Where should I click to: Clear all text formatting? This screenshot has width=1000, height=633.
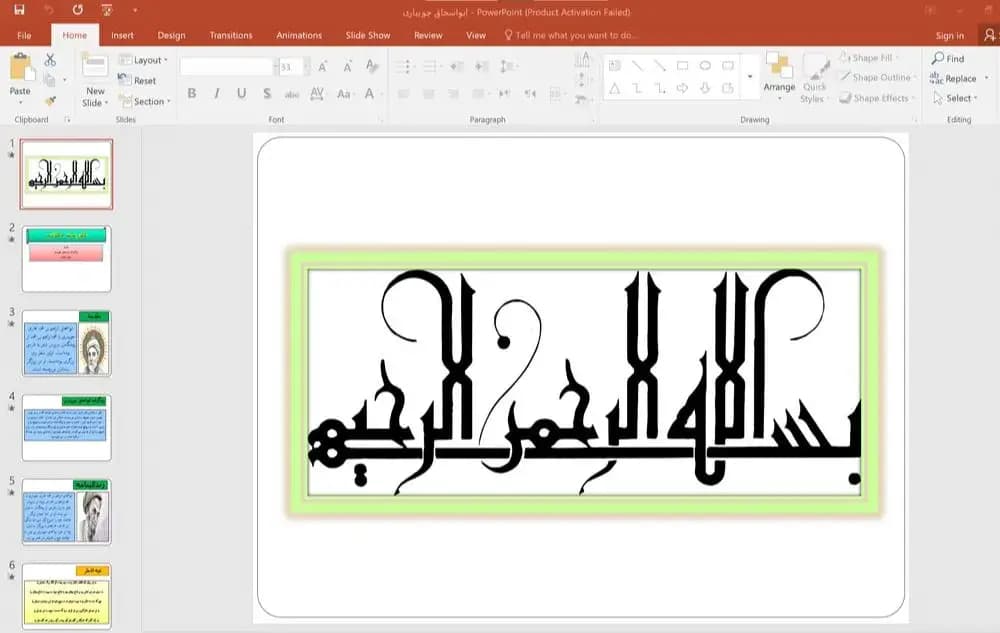(x=372, y=66)
